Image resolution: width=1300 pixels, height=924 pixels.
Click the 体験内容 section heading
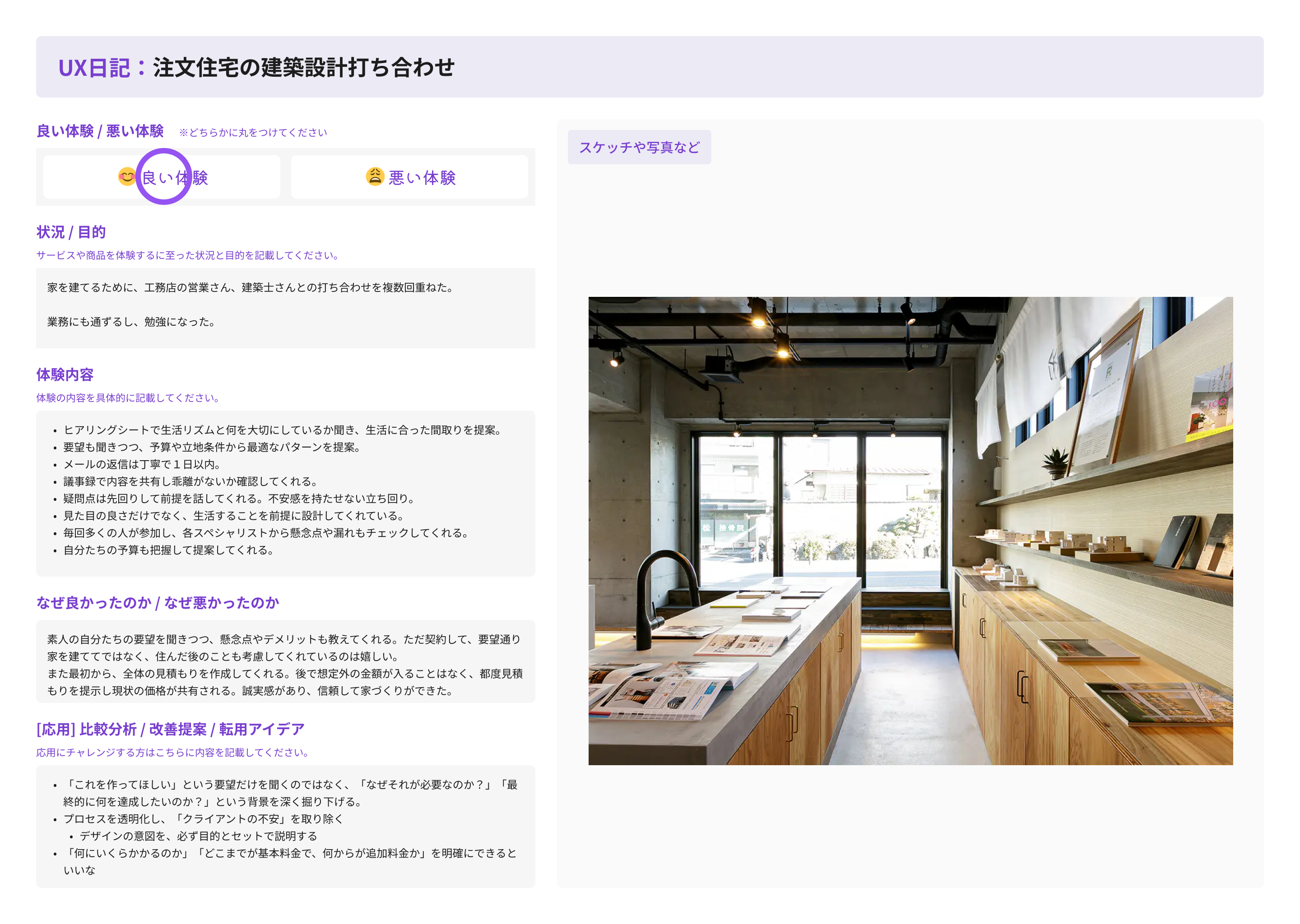65,374
